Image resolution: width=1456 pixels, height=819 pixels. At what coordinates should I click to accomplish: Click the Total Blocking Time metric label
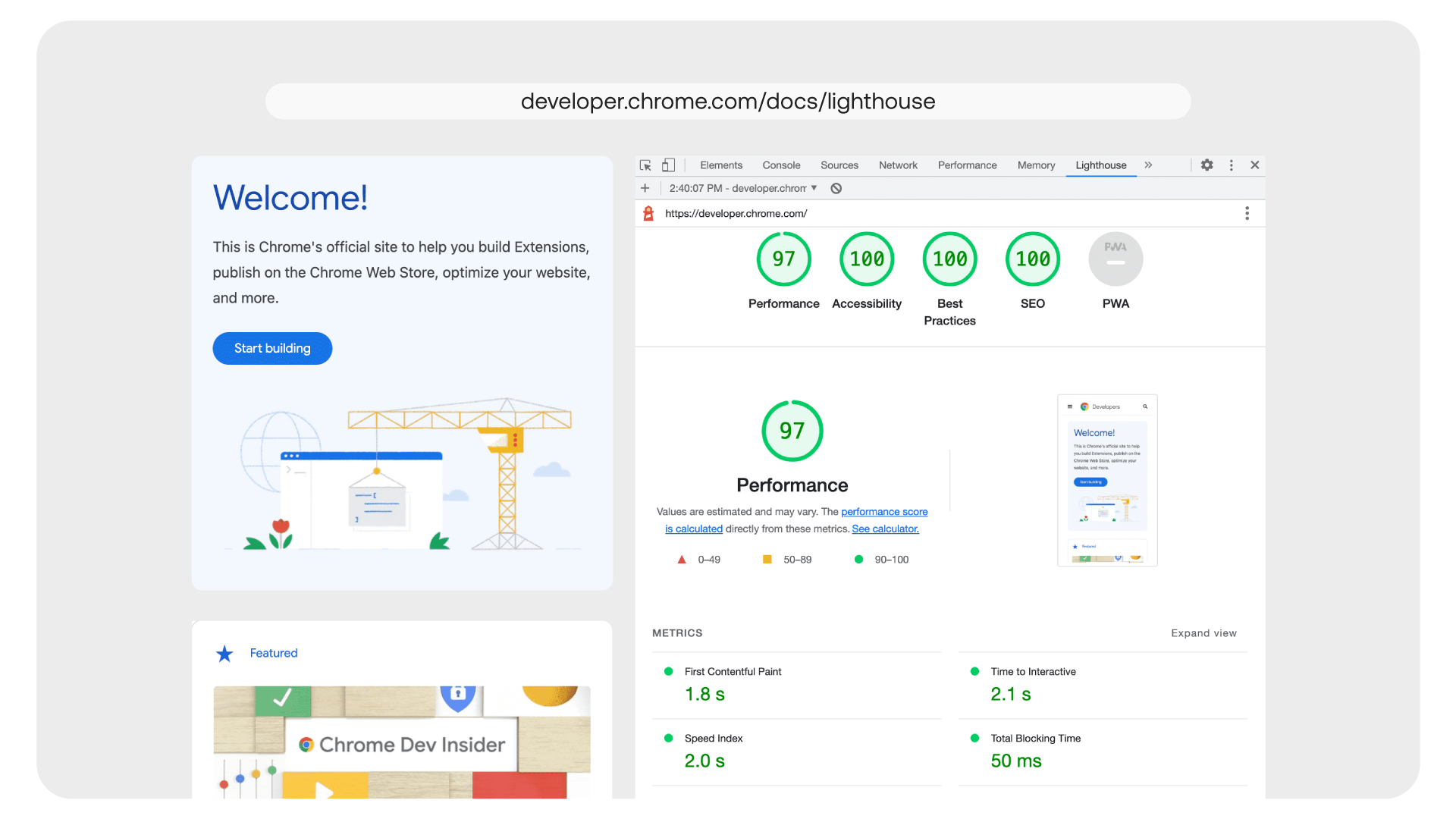1035,739
